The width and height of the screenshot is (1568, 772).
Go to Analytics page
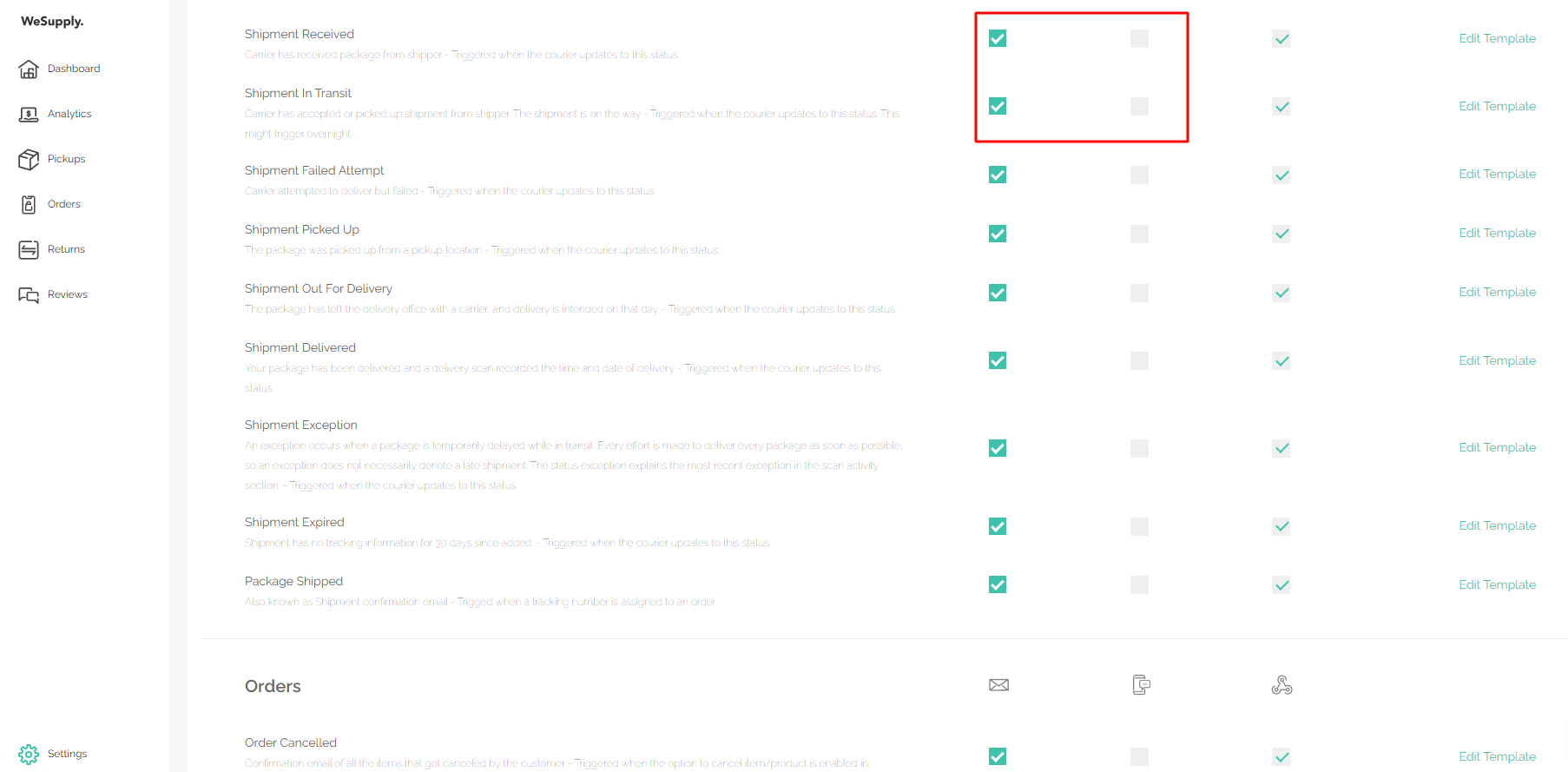[x=69, y=114]
